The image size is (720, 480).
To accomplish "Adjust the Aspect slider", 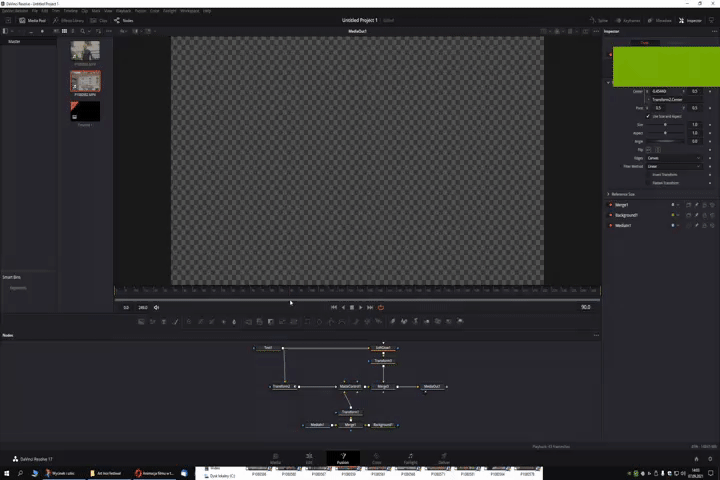I will [665, 133].
